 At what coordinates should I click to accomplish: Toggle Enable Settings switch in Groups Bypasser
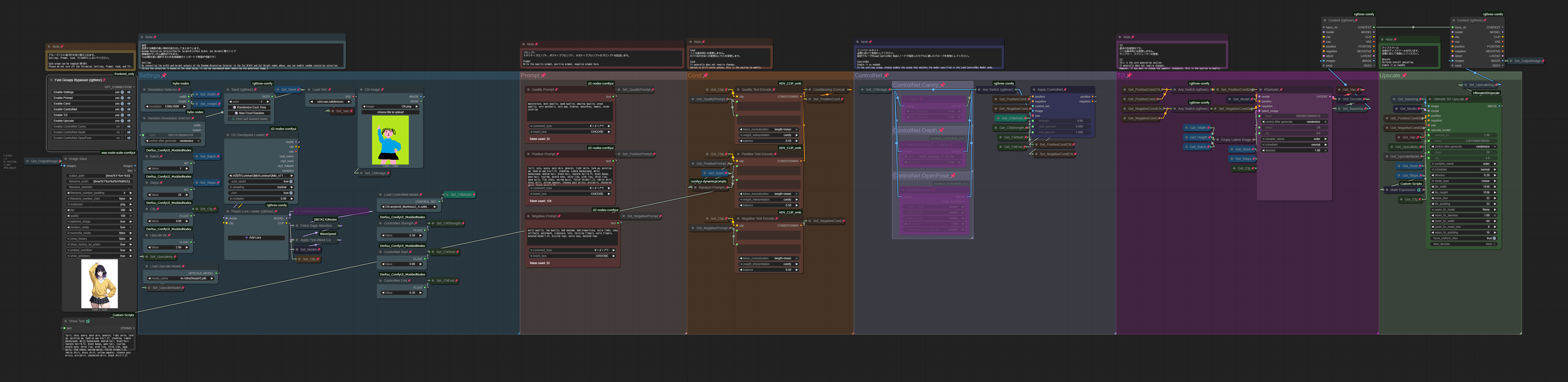point(122,92)
